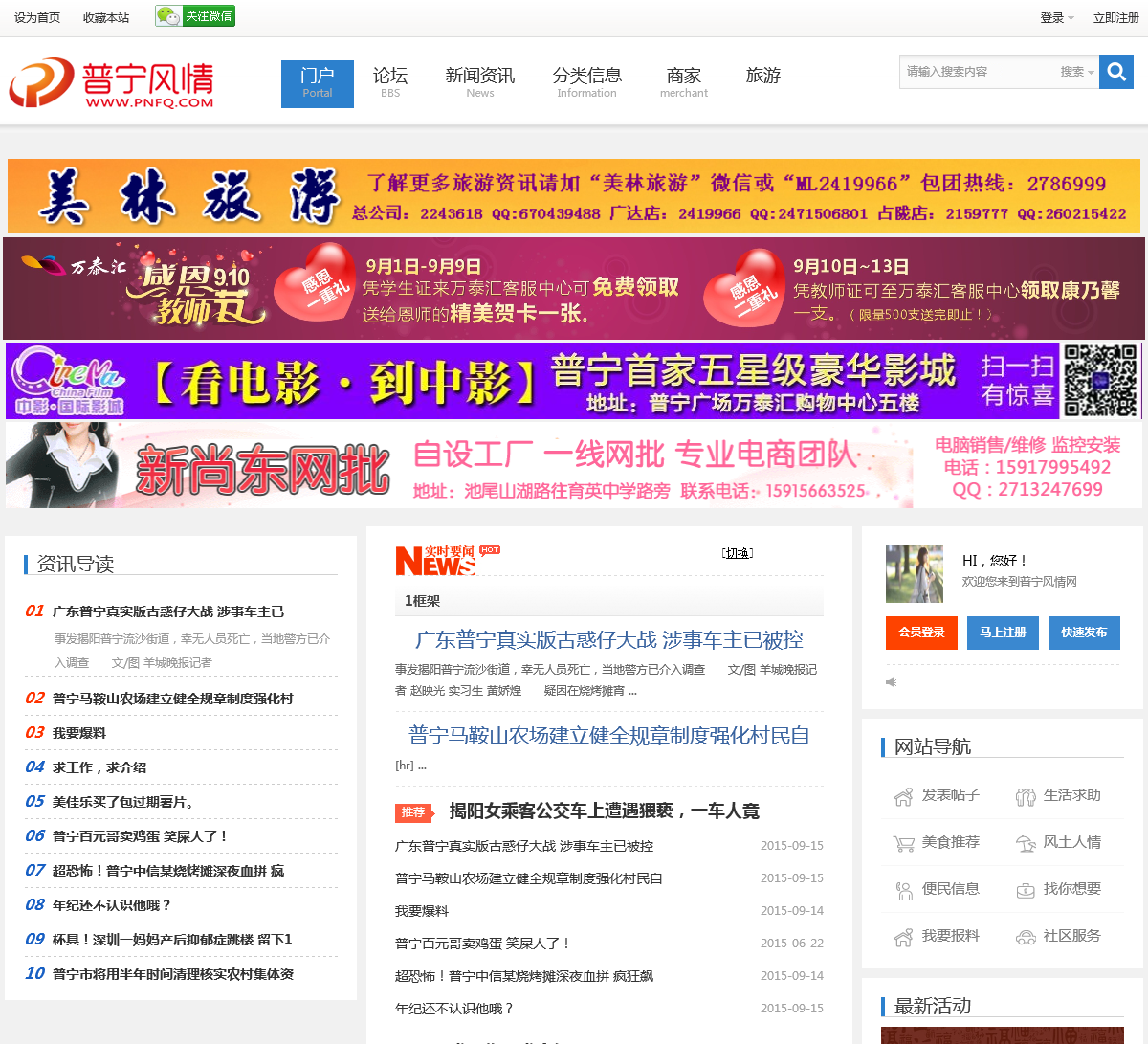Open the 分类信息 Information tab
1148x1044 pixels.
[x=587, y=83]
